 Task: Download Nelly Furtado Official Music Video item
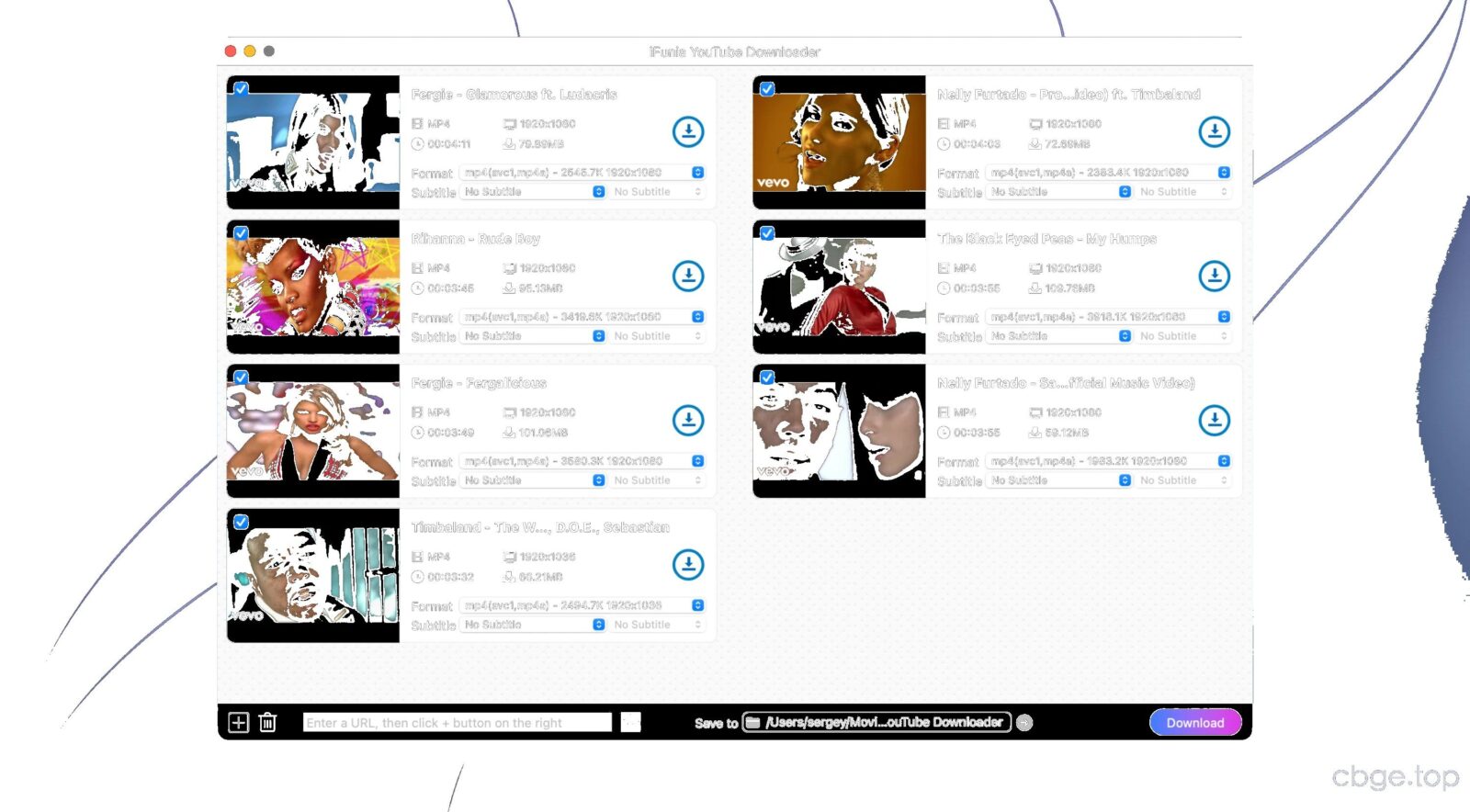tap(1215, 420)
